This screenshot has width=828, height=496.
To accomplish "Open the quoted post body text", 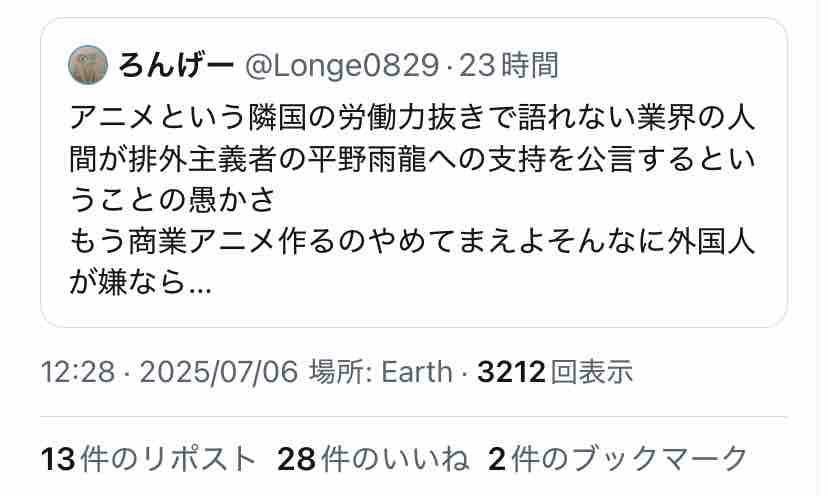I will 412,201.
